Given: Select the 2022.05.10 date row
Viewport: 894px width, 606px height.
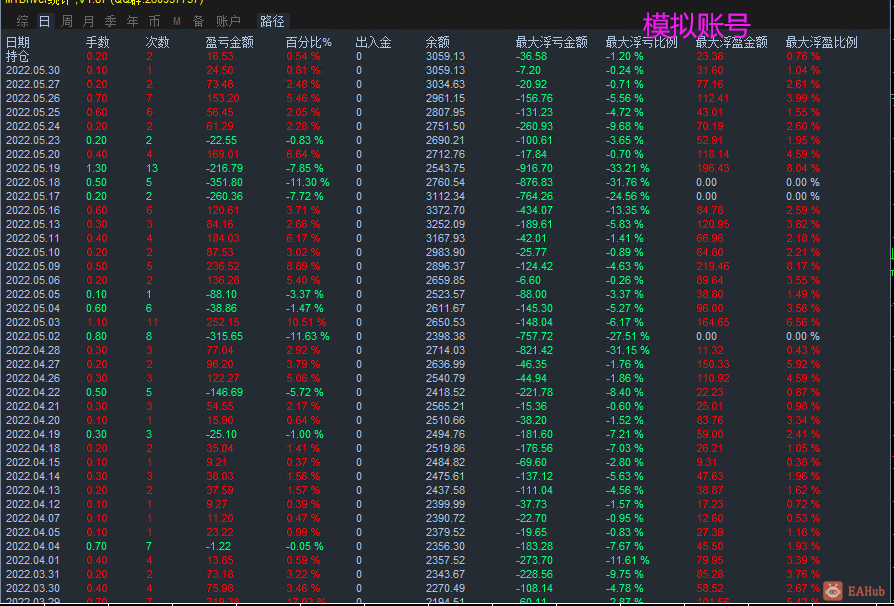Looking at the screenshot, I should pyautogui.click(x=32, y=252).
